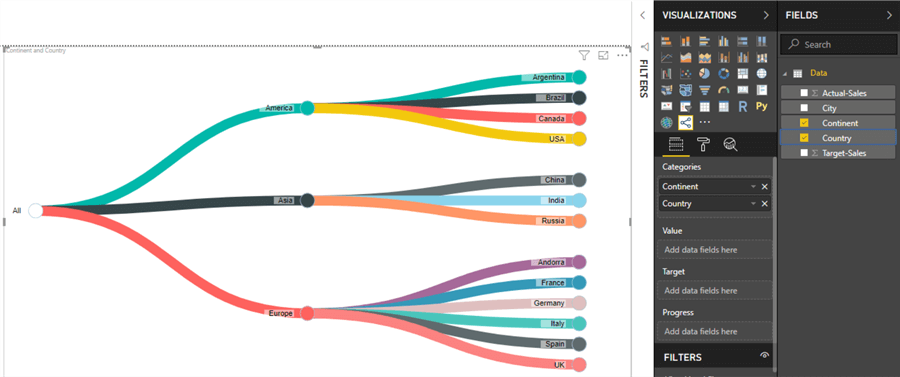Pick the funnel chart visual
This screenshot has height=377, width=900.
coord(704,90)
